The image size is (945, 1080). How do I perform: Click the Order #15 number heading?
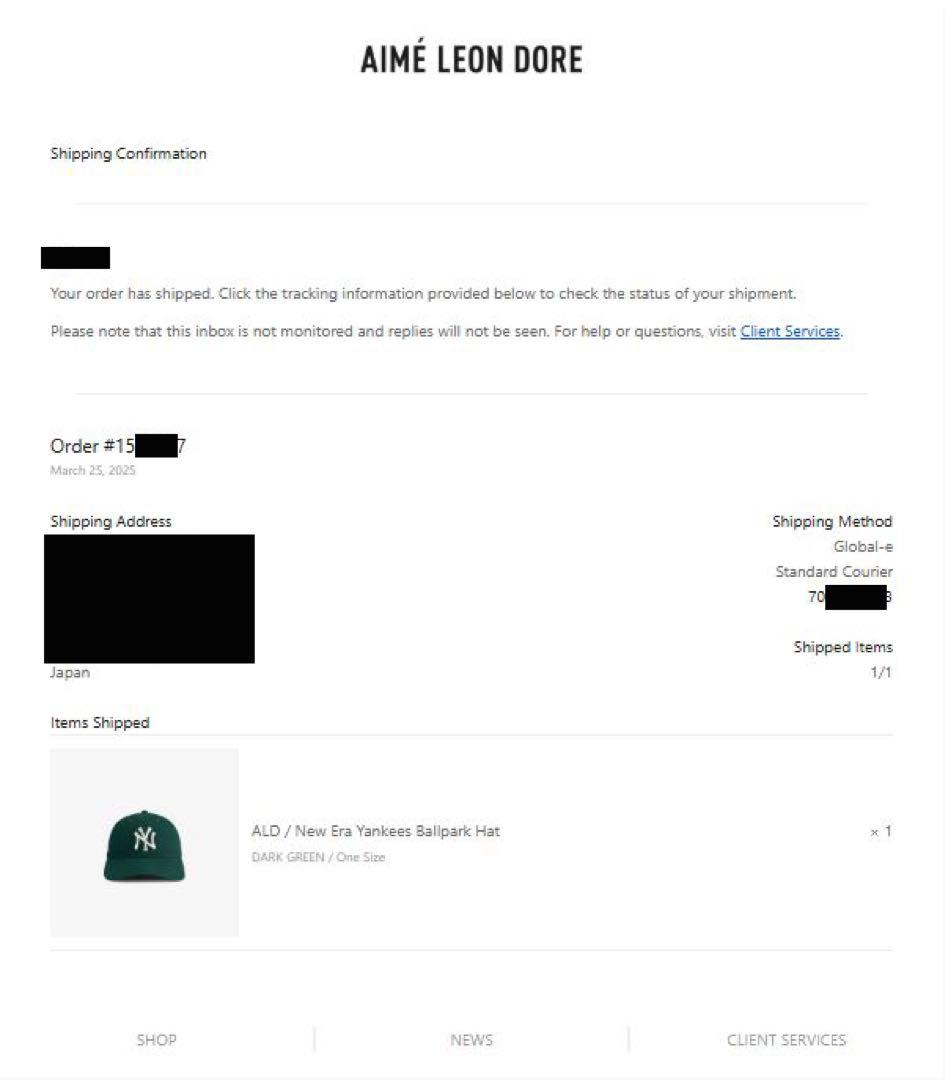(118, 446)
